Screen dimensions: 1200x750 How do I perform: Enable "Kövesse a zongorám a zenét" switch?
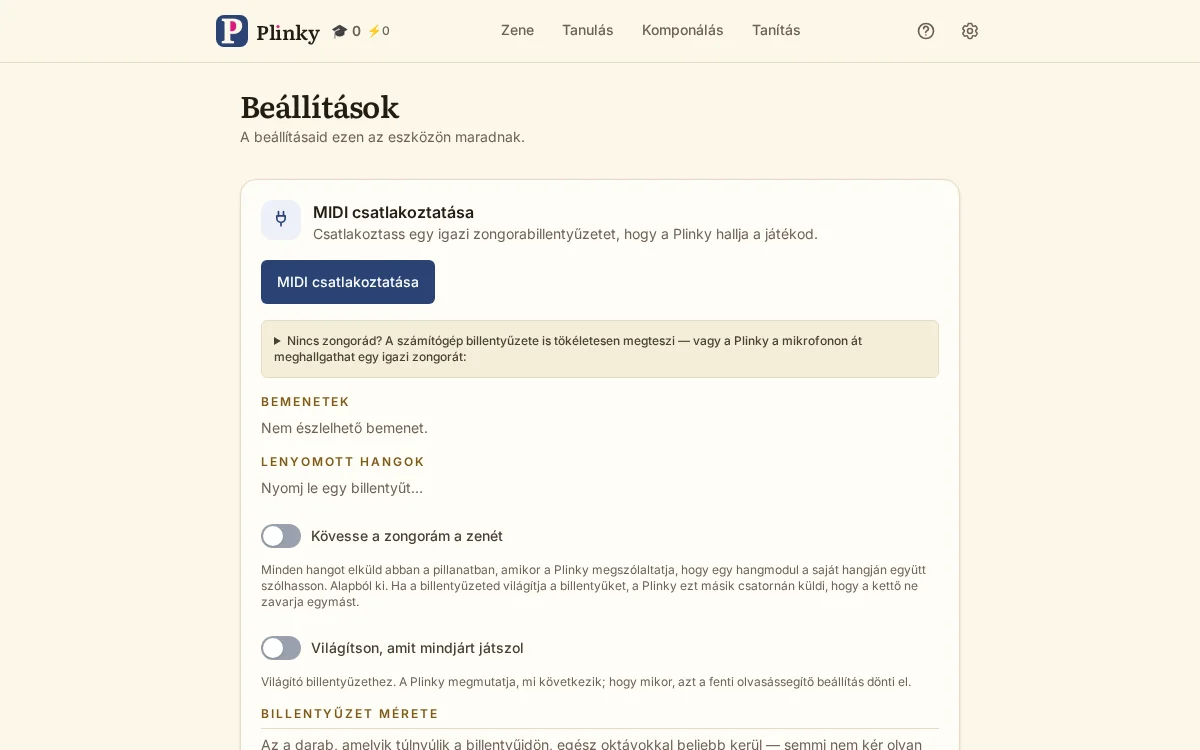pos(281,536)
